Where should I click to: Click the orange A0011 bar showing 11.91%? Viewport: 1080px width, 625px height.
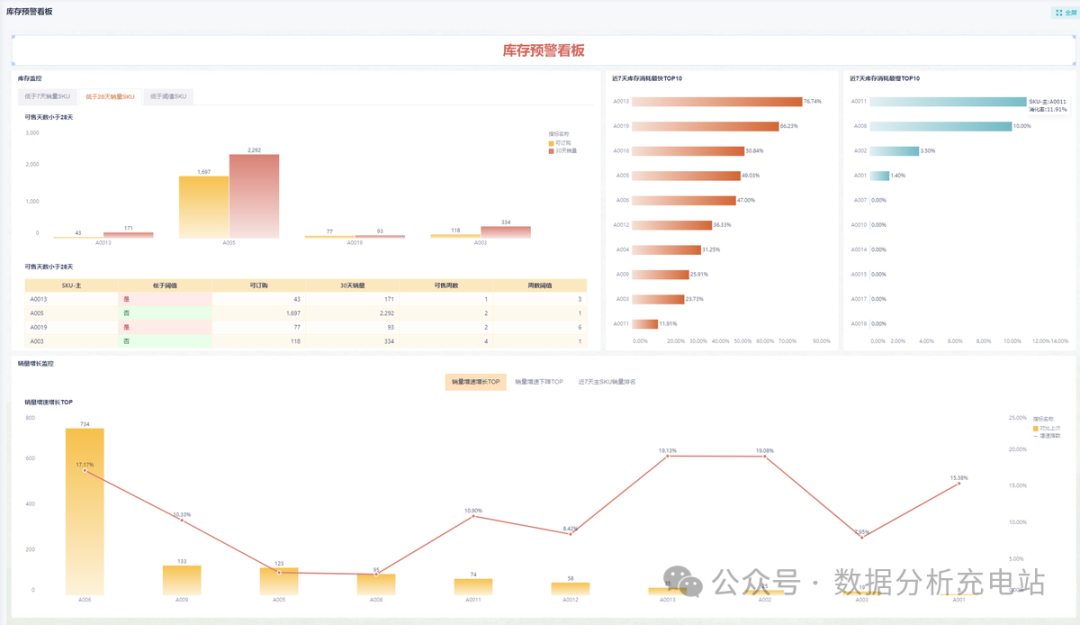point(645,324)
